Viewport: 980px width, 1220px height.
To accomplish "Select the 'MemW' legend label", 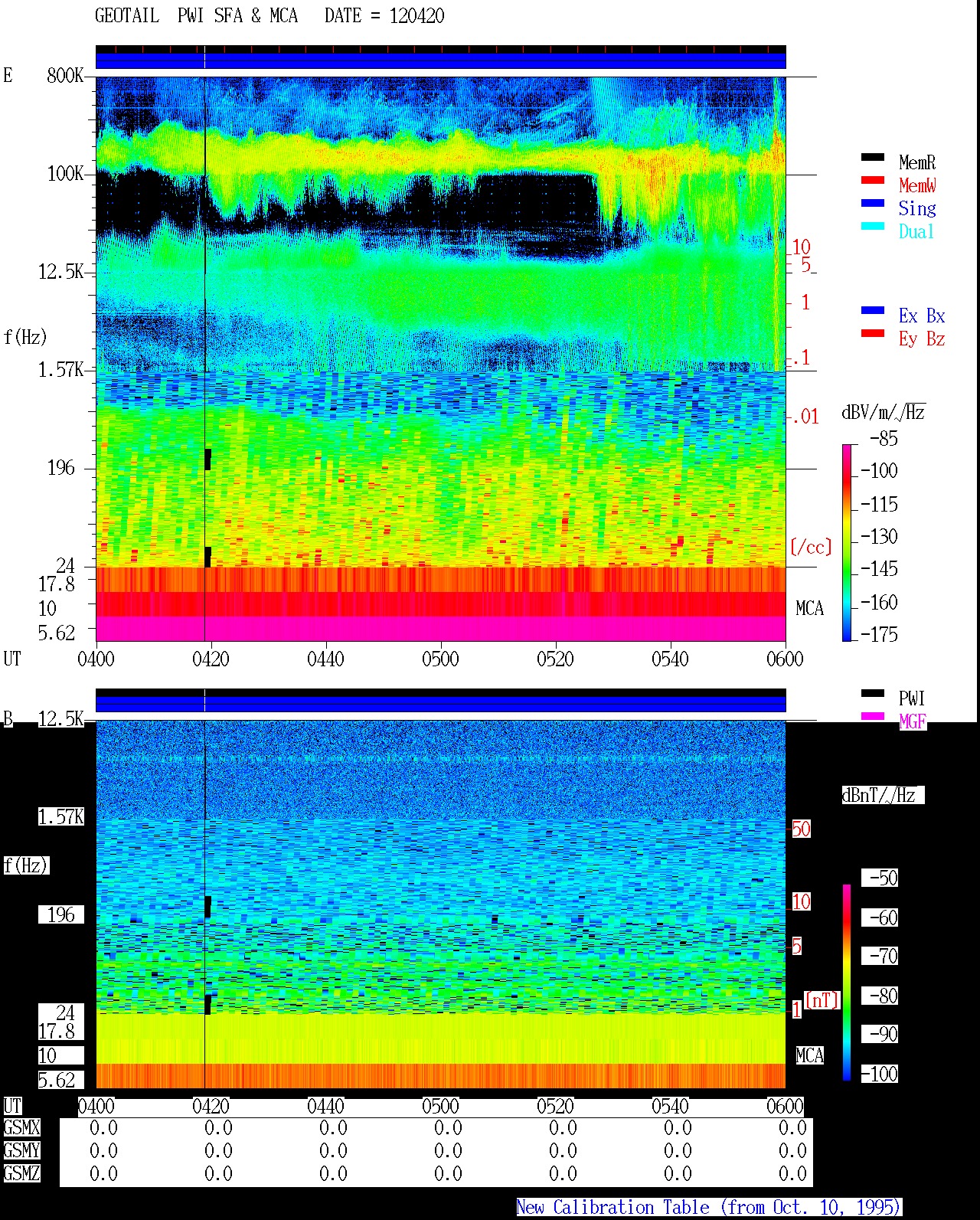I will pos(917,185).
